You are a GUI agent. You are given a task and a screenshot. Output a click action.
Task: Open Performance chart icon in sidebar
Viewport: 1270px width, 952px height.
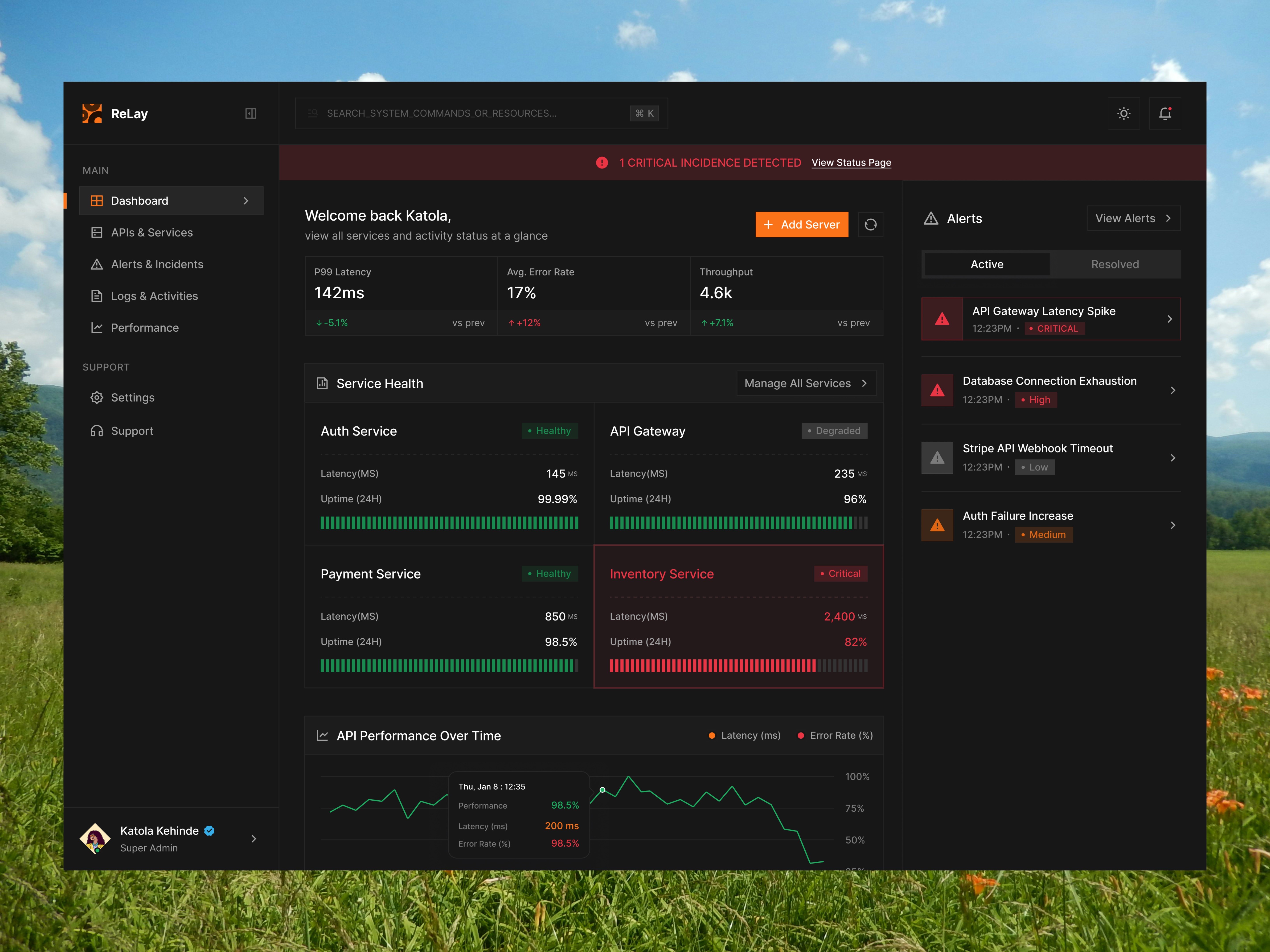(97, 328)
